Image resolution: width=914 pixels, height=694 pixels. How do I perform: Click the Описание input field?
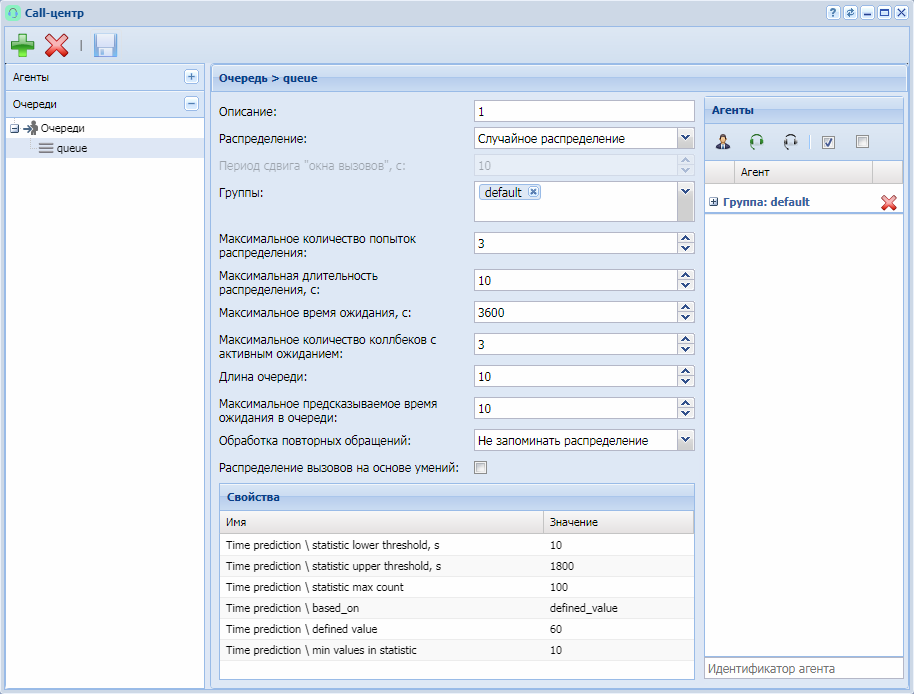coord(583,111)
